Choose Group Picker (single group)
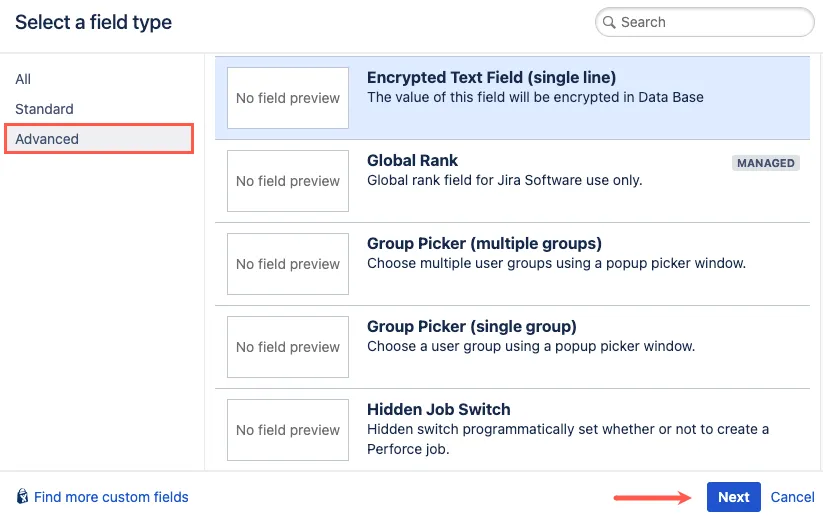Viewport: 823px width, 521px height. (512, 347)
